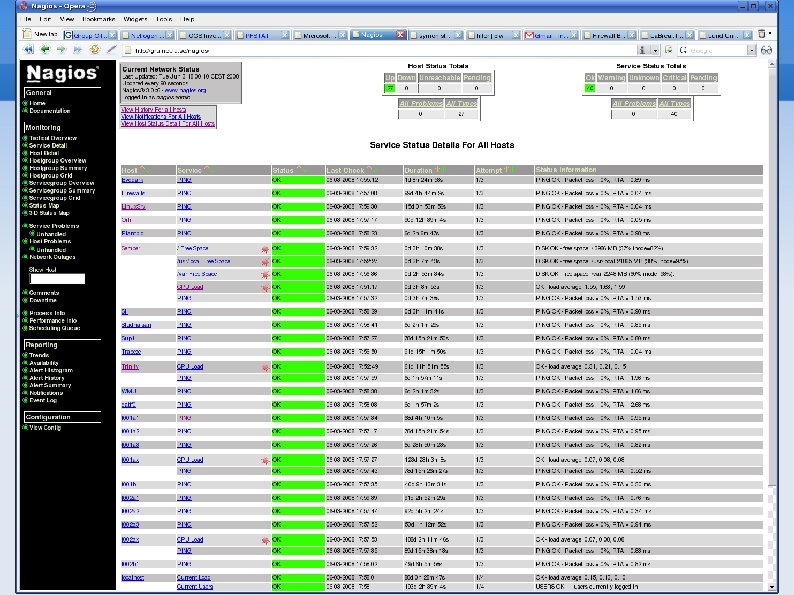Open the address bar dropdown arrow
794x595 pixels.
tap(655, 50)
